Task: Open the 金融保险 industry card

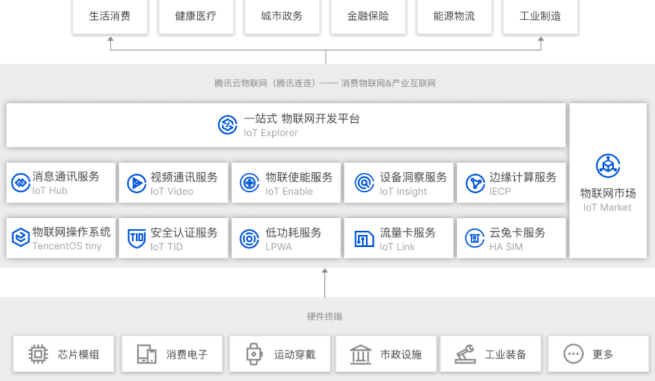Action: click(x=368, y=16)
